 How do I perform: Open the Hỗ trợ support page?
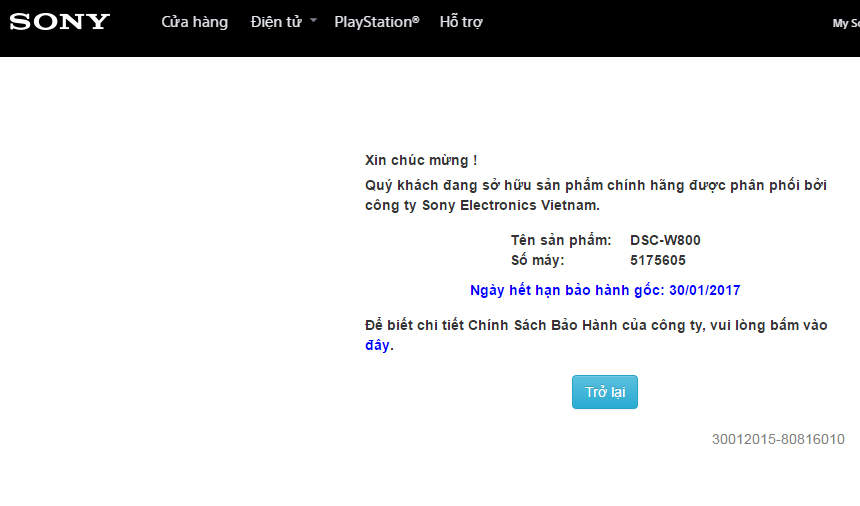pyautogui.click(x=461, y=22)
